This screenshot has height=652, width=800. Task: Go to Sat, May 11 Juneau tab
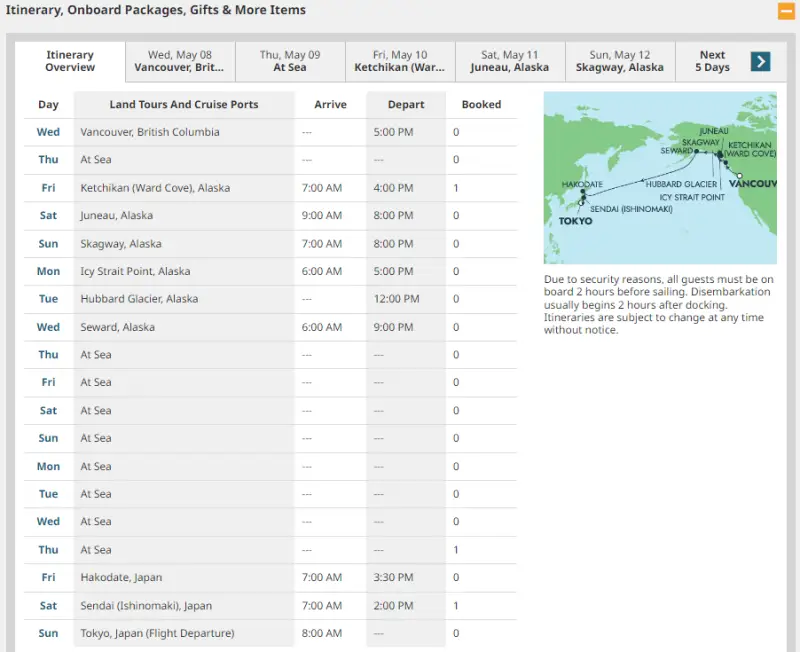click(510, 61)
